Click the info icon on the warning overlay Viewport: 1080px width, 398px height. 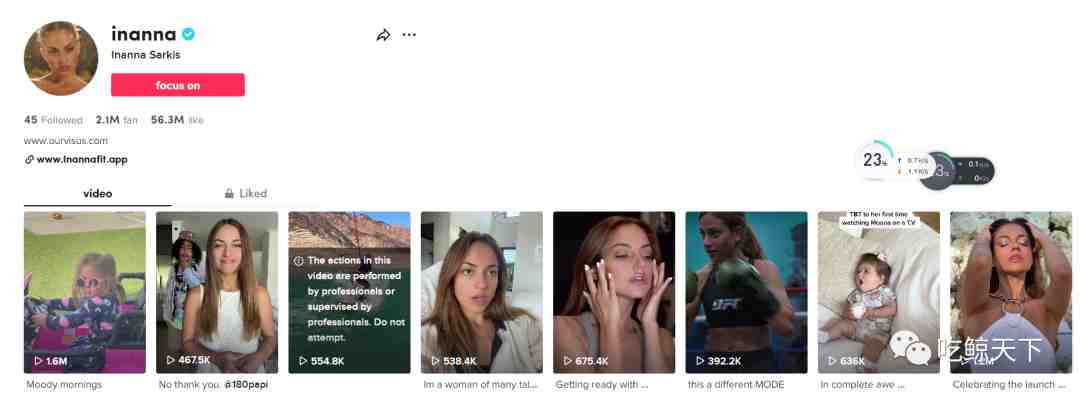(298, 261)
